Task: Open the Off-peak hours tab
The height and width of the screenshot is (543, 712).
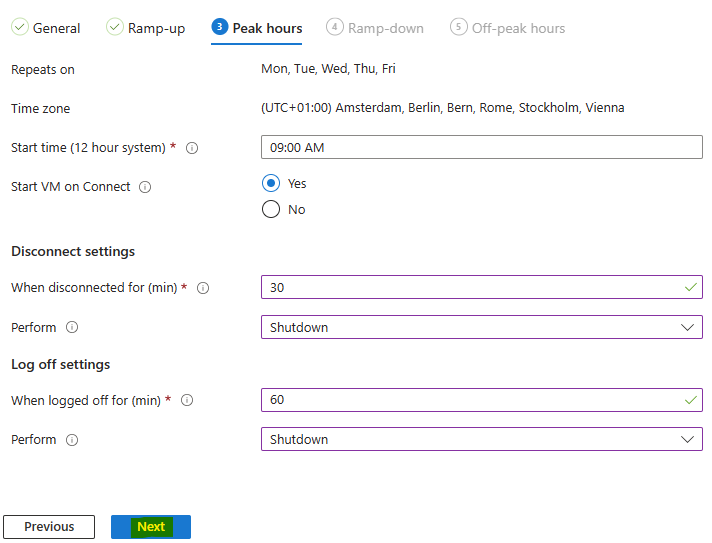Action: point(508,28)
